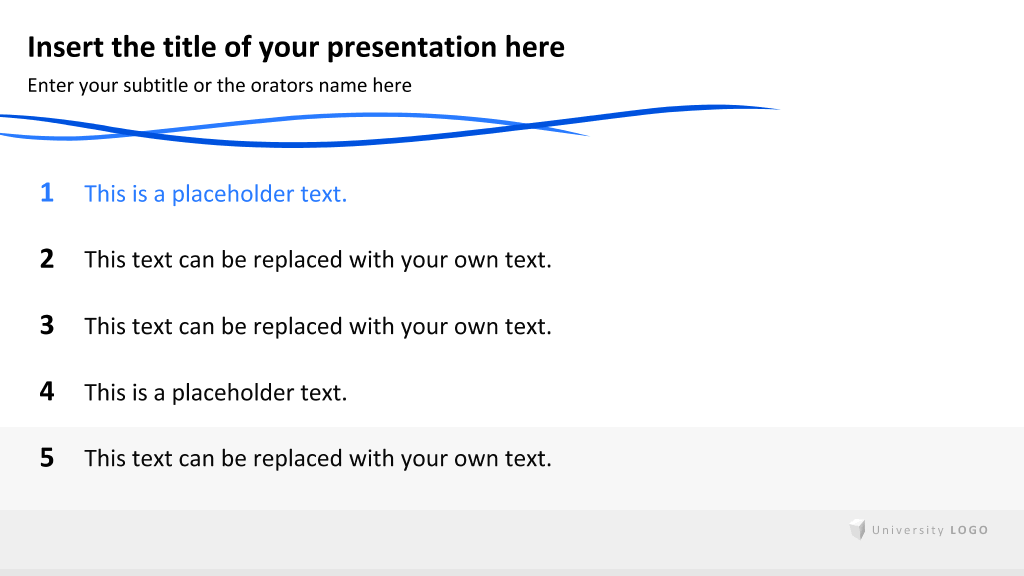Select the blue wave decoration graphic

[390, 125]
